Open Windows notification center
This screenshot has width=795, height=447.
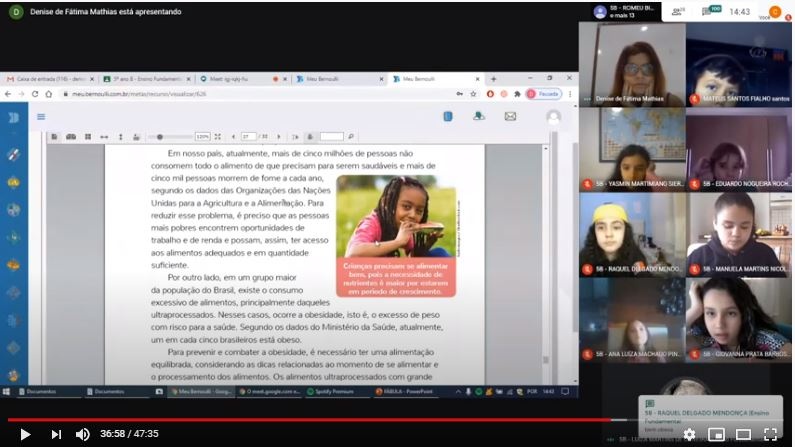(565, 391)
